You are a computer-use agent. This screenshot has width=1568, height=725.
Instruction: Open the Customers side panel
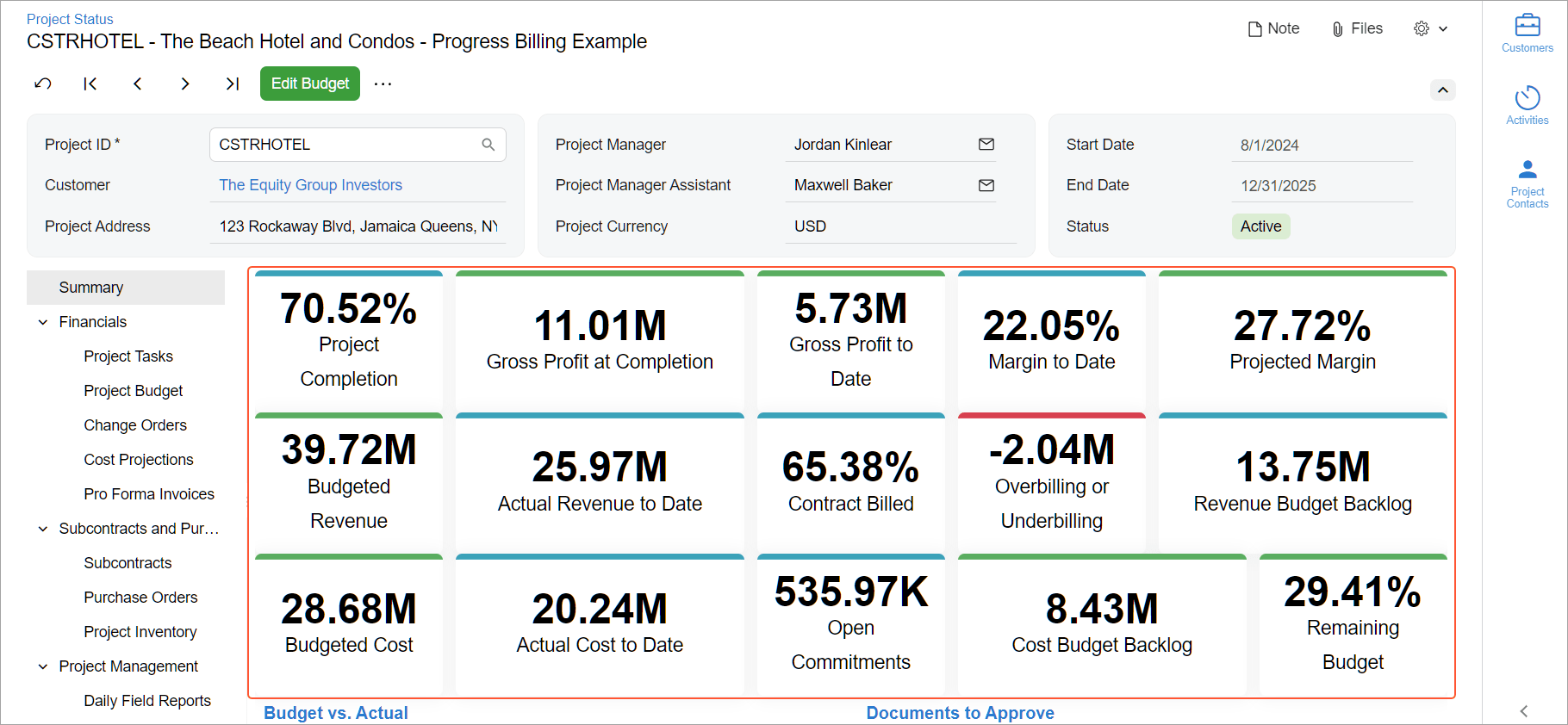click(x=1527, y=34)
